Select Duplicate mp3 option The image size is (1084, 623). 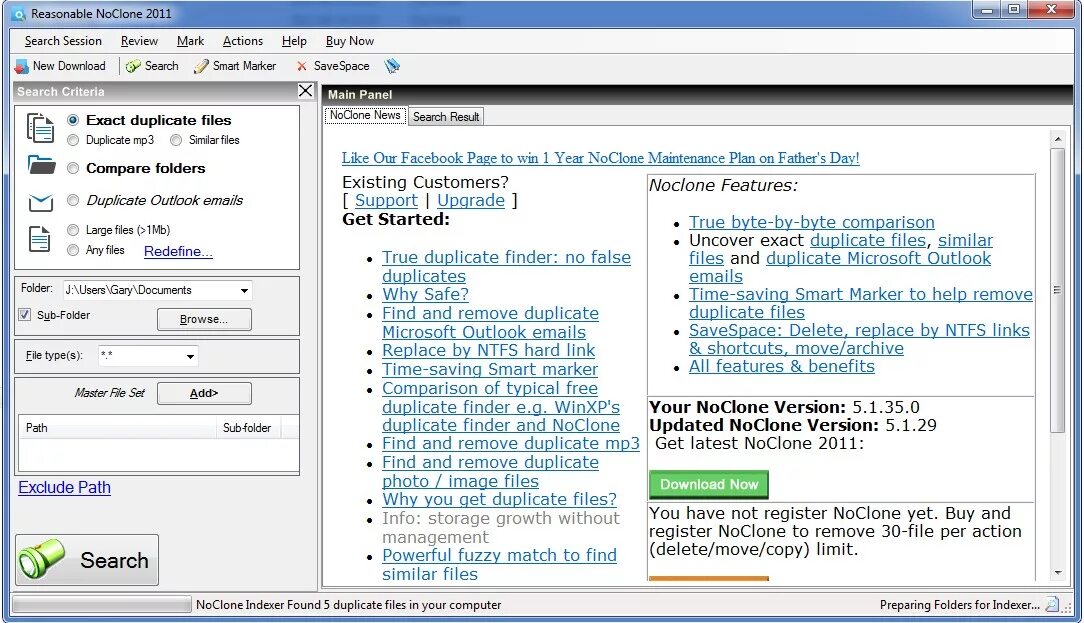coord(73,140)
